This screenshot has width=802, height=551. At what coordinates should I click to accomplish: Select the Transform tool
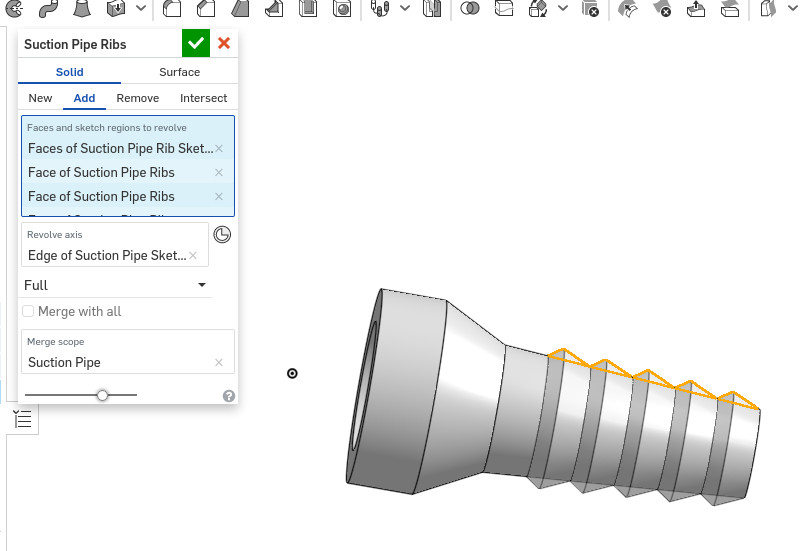pyautogui.click(x=538, y=8)
